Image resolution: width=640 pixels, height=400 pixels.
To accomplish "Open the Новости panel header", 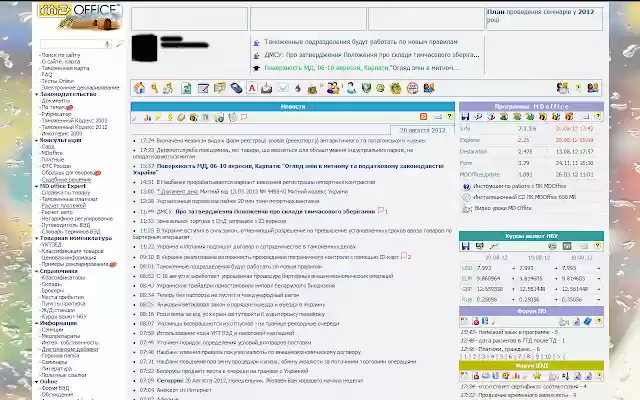I will click(293, 107).
